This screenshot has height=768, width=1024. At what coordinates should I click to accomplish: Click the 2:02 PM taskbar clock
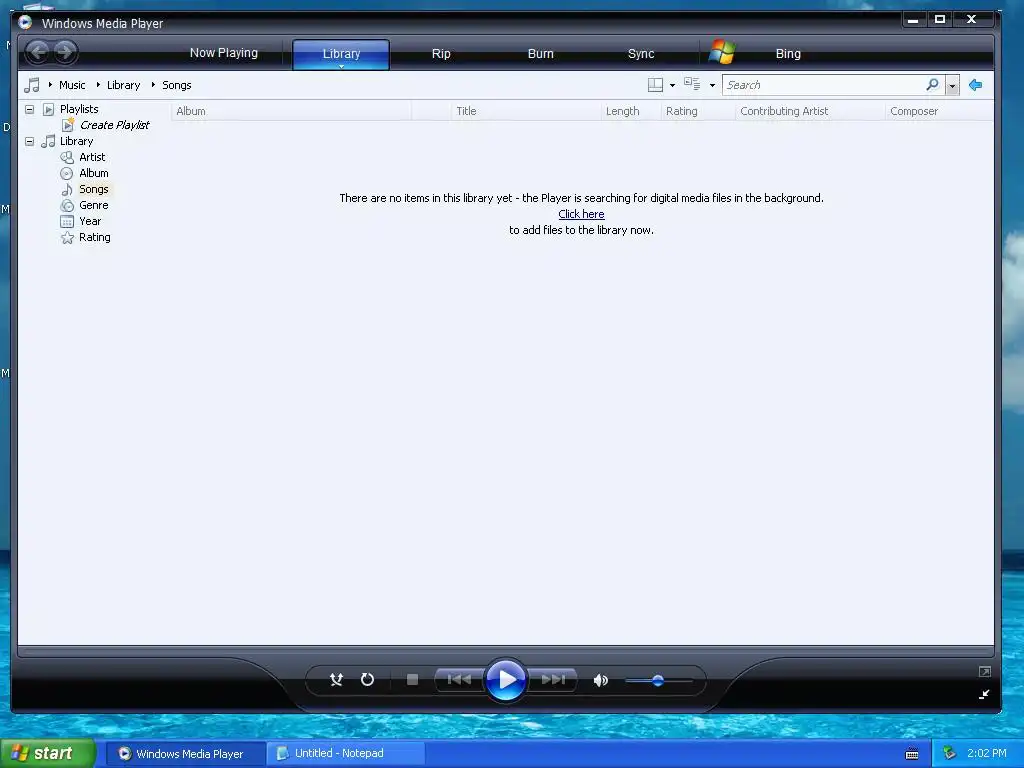click(987, 754)
